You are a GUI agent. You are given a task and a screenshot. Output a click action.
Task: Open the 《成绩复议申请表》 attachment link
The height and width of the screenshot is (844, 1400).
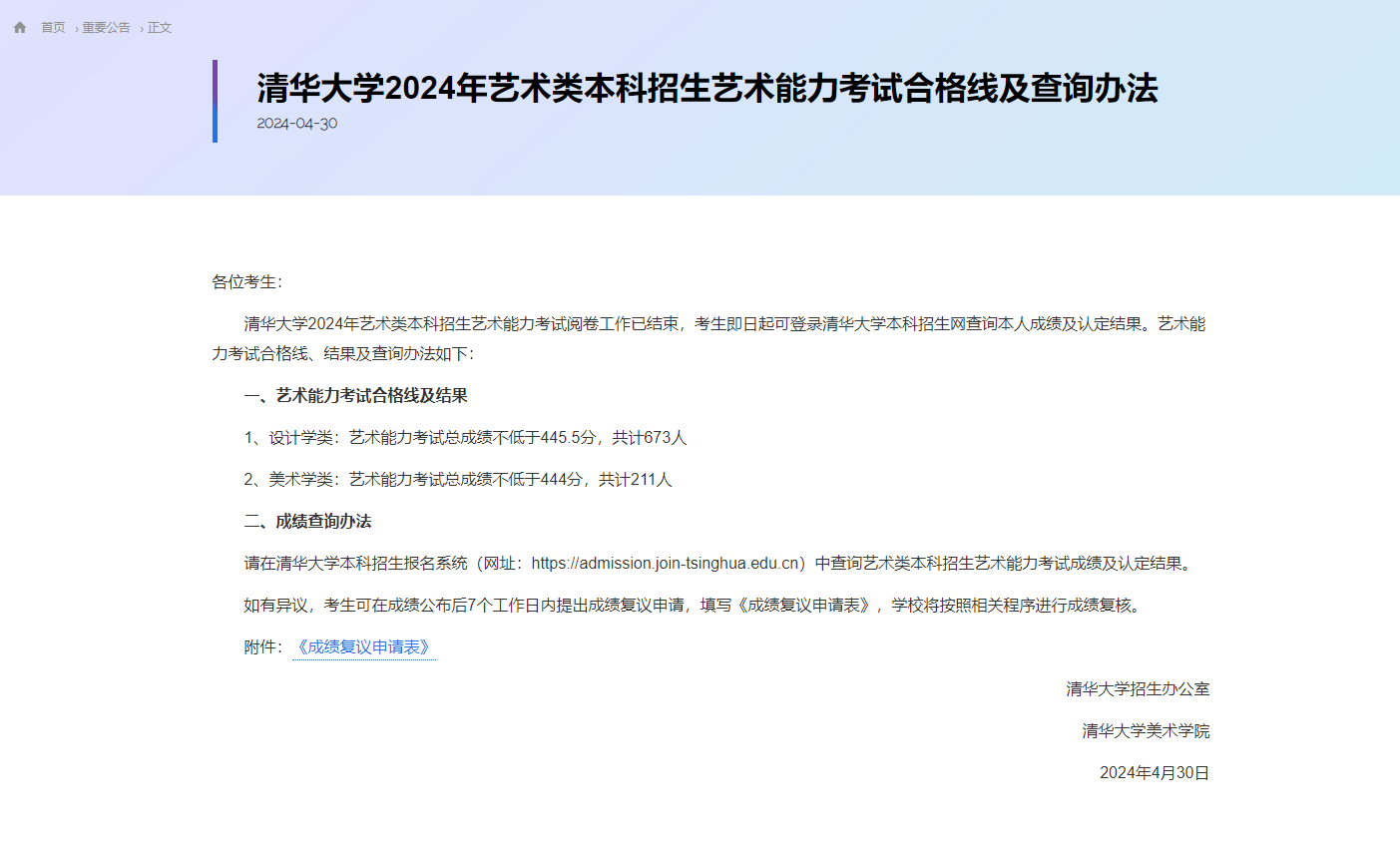[364, 647]
